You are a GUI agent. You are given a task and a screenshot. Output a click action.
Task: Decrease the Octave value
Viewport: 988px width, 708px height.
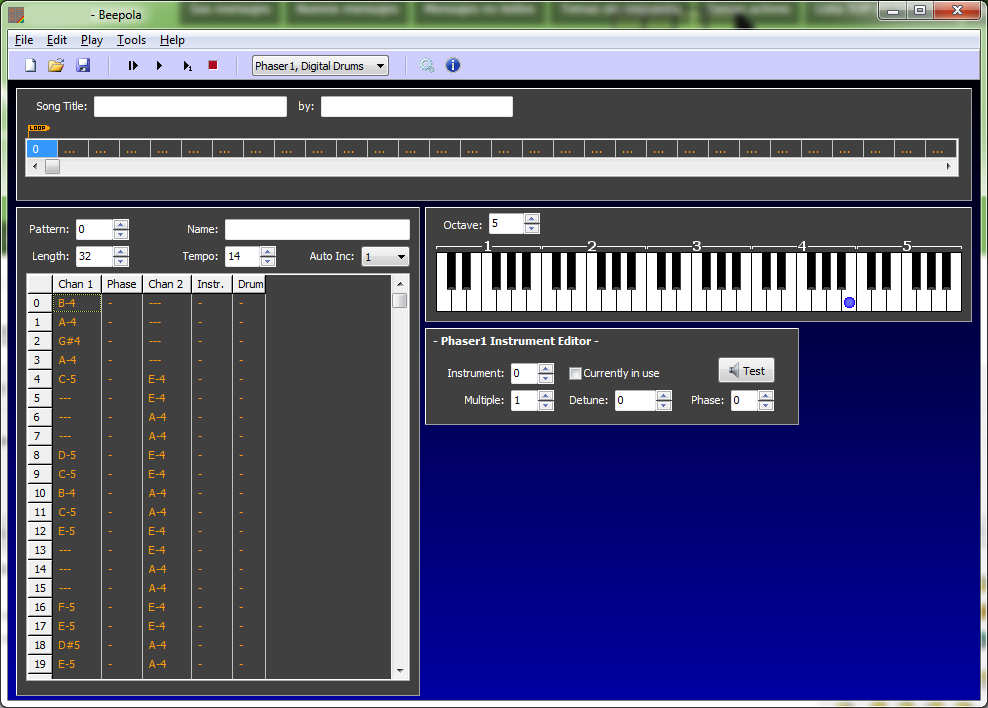click(532, 229)
